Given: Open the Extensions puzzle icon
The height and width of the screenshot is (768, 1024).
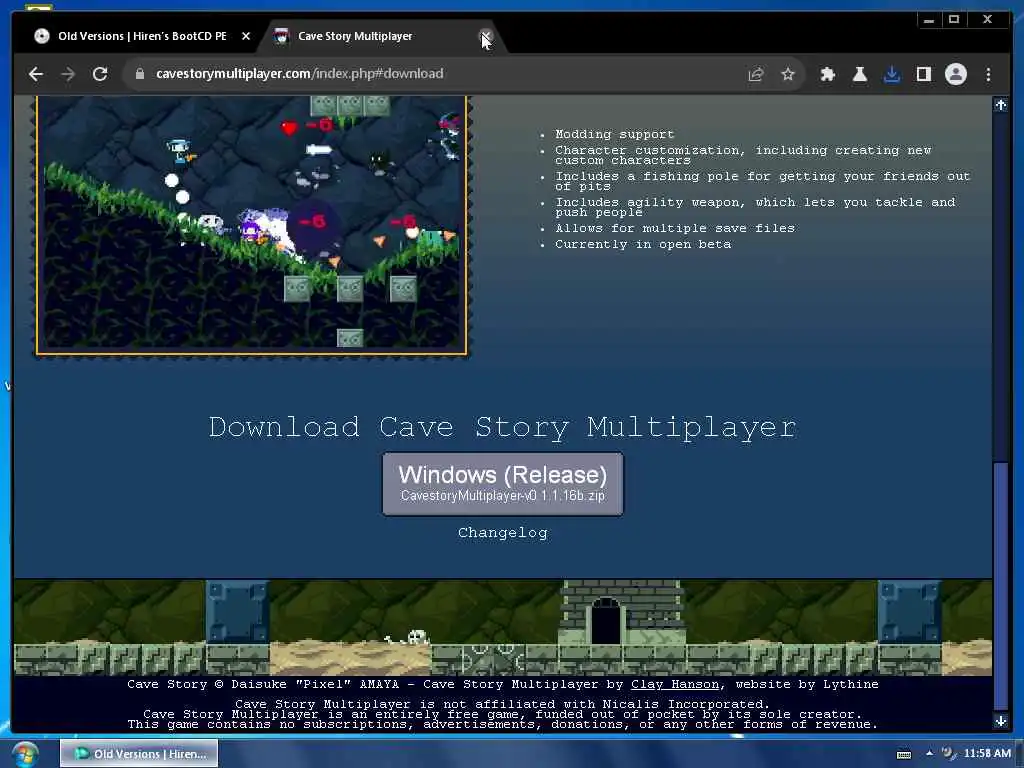Looking at the screenshot, I should click(x=827, y=74).
